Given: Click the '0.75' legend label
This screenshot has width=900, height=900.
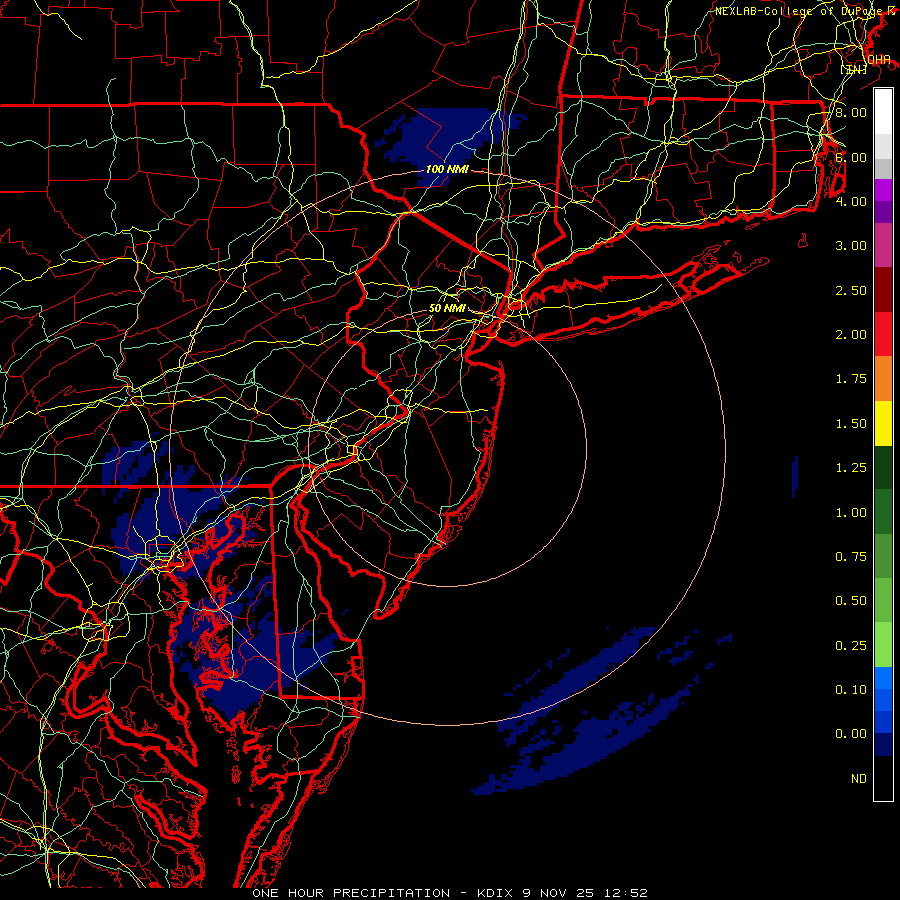Looking at the screenshot, I should pyautogui.click(x=850, y=556).
